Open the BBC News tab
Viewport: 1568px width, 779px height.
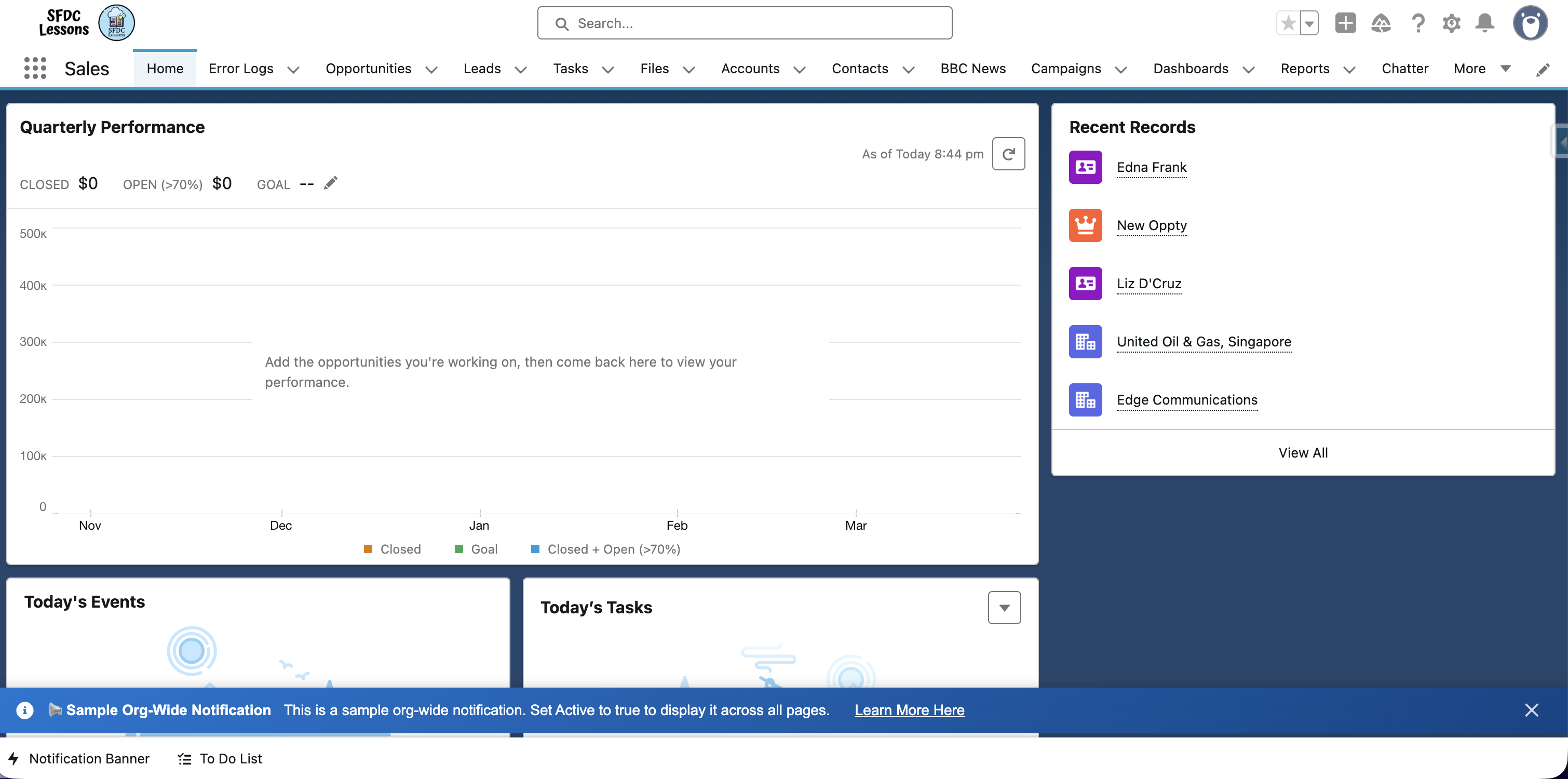click(x=972, y=69)
